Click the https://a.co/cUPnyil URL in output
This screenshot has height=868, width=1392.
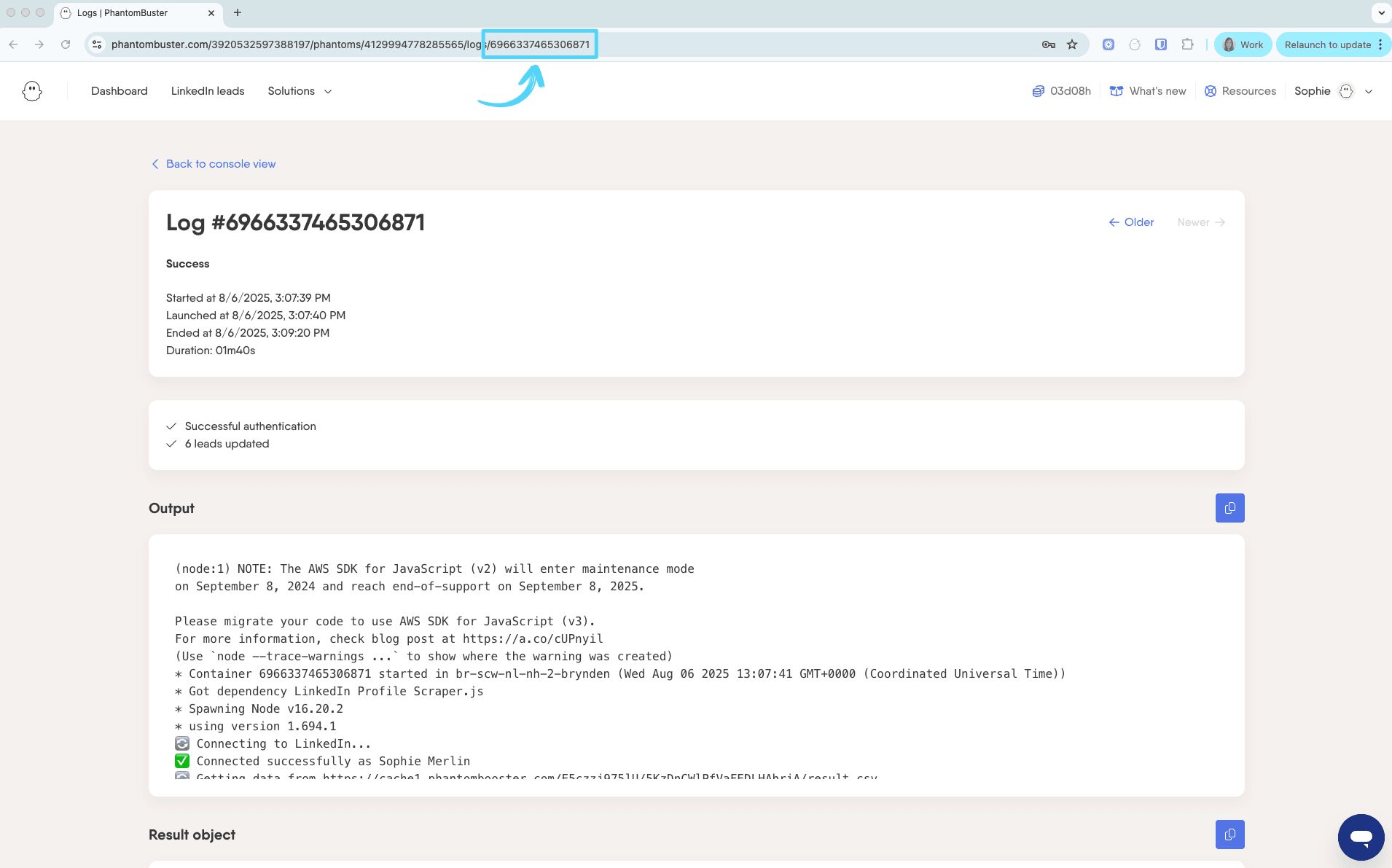pyautogui.click(x=533, y=639)
